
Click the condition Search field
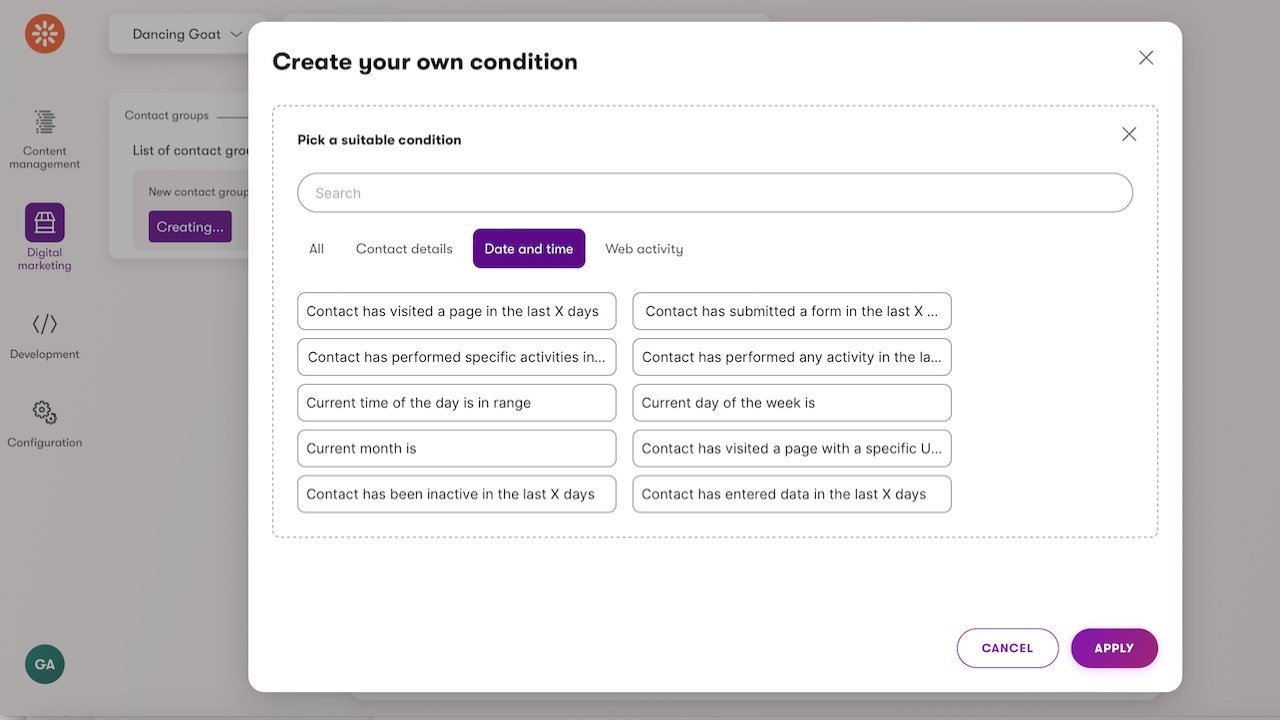coord(715,193)
